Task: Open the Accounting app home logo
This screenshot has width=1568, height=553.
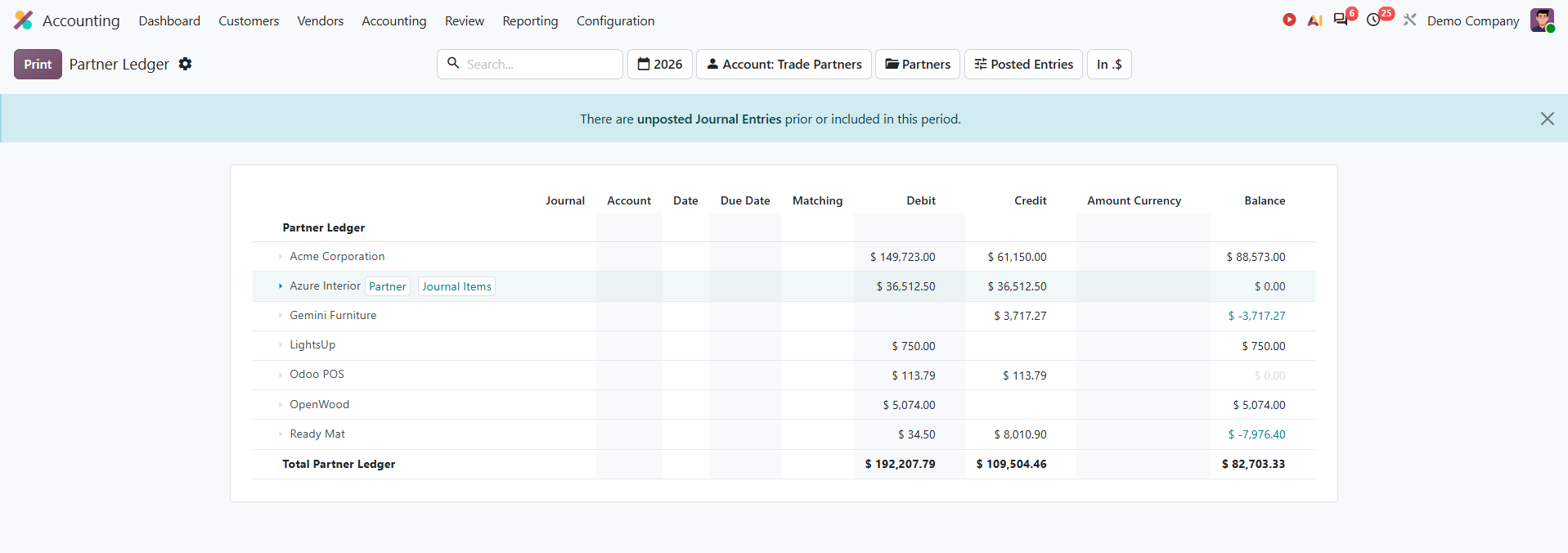Action: click(x=24, y=20)
